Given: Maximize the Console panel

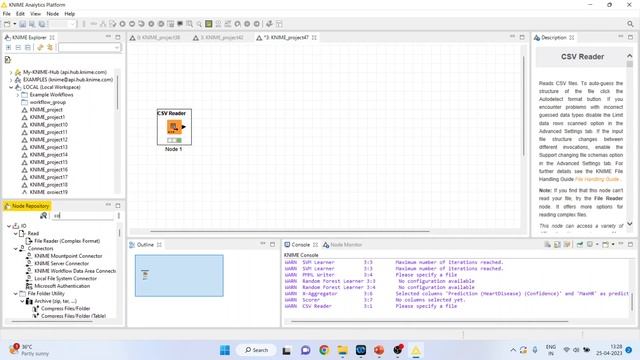Looking at the screenshot, I should click(x=630, y=244).
